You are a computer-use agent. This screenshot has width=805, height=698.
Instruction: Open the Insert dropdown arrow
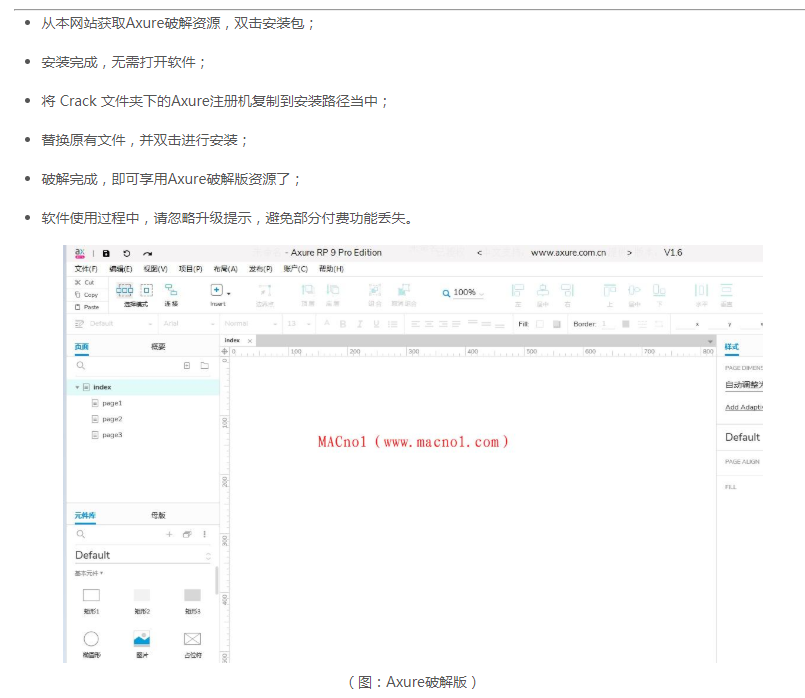pos(228,294)
